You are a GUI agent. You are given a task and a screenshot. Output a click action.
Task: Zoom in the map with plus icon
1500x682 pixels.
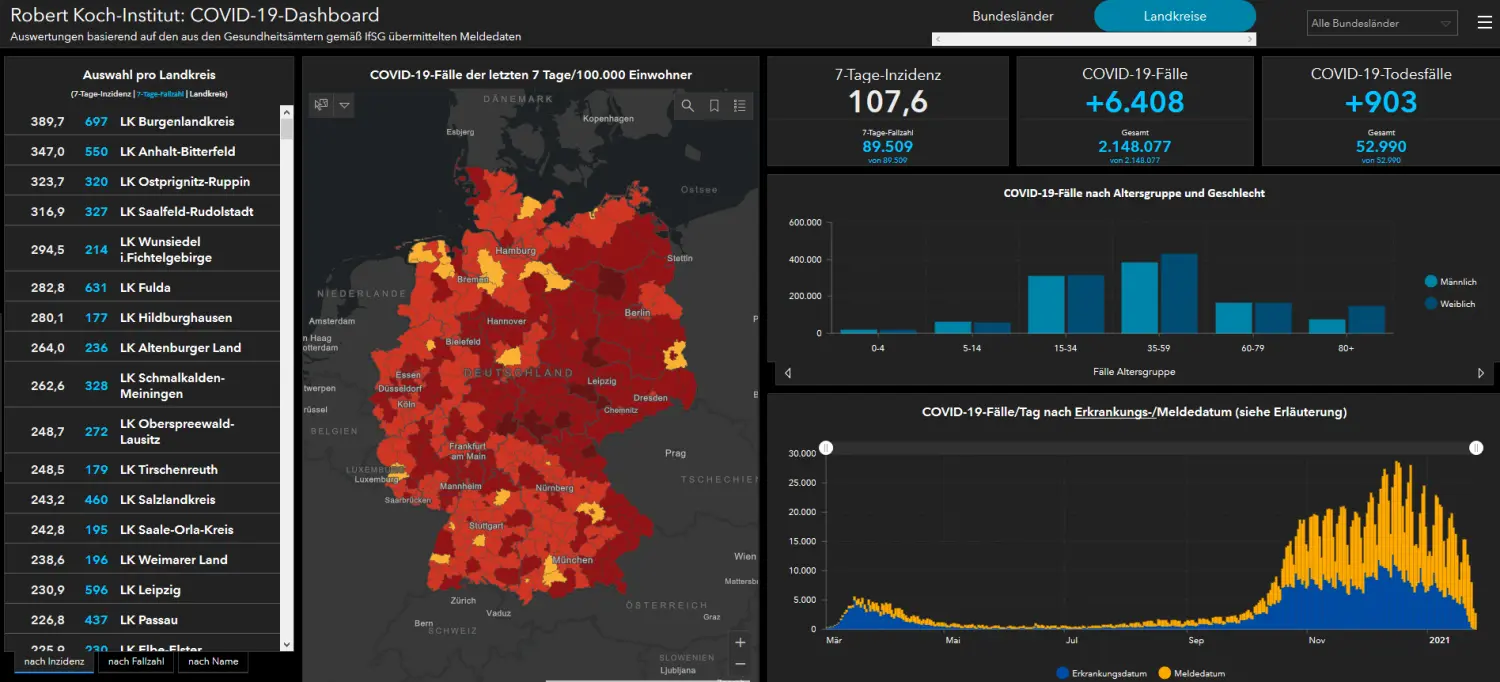tap(740, 643)
